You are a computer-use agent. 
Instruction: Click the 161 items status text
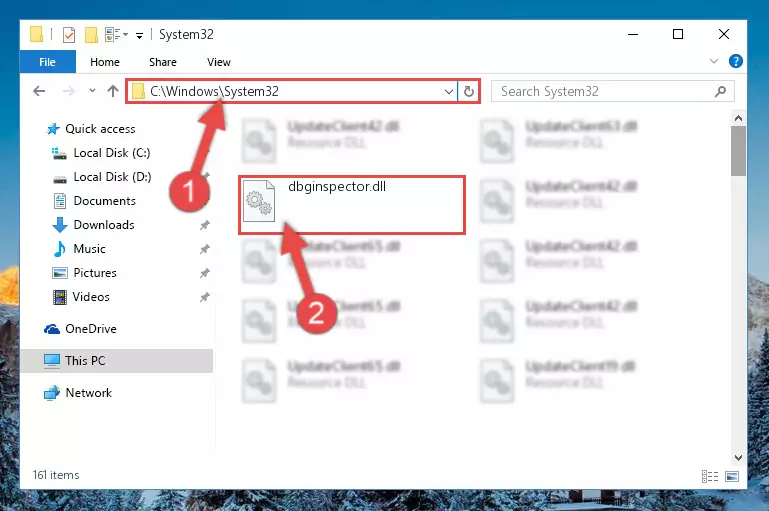point(56,475)
